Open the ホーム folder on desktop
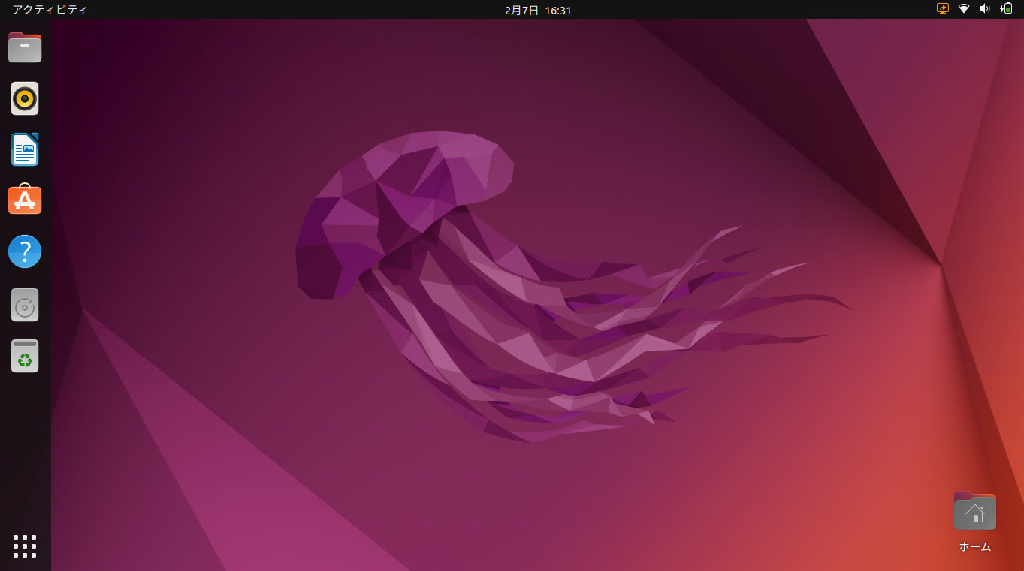The width and height of the screenshot is (1024, 571). click(x=974, y=522)
